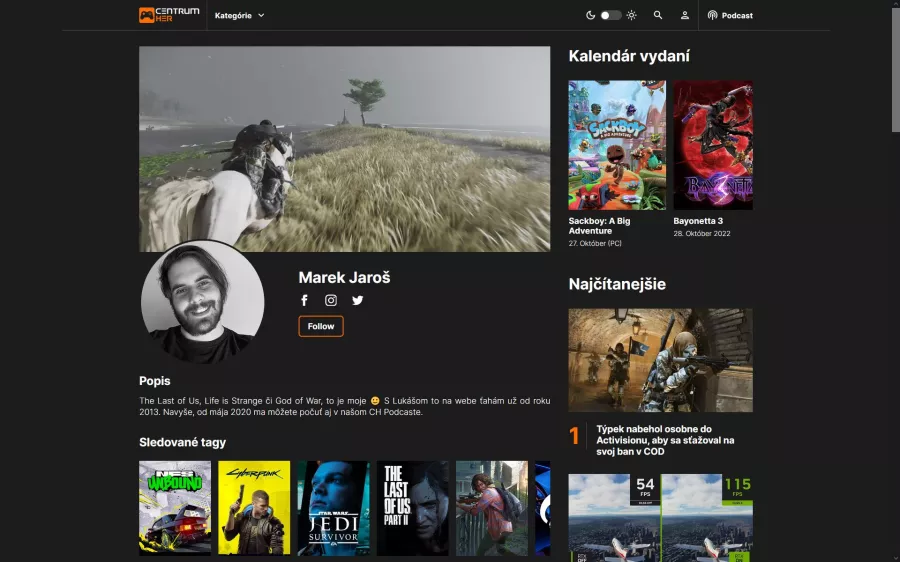Open the user account icon
Viewport: 900px width, 562px height.
pos(685,15)
